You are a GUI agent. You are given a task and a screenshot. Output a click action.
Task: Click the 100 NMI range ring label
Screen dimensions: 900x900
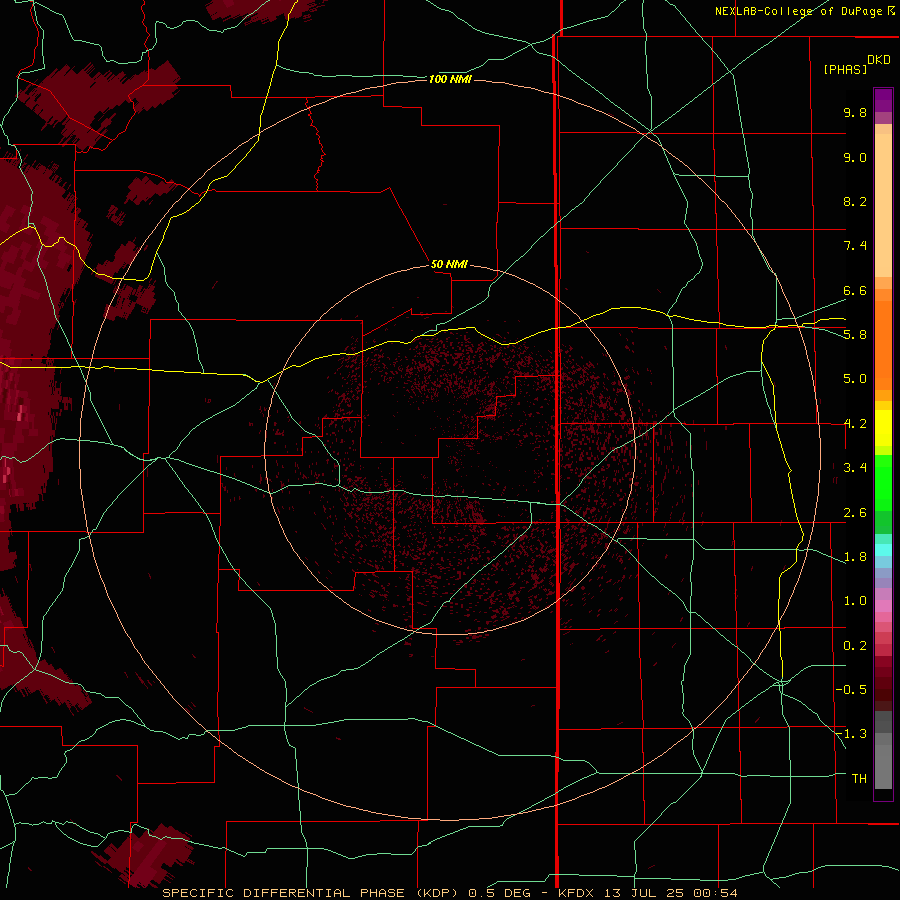coord(450,79)
